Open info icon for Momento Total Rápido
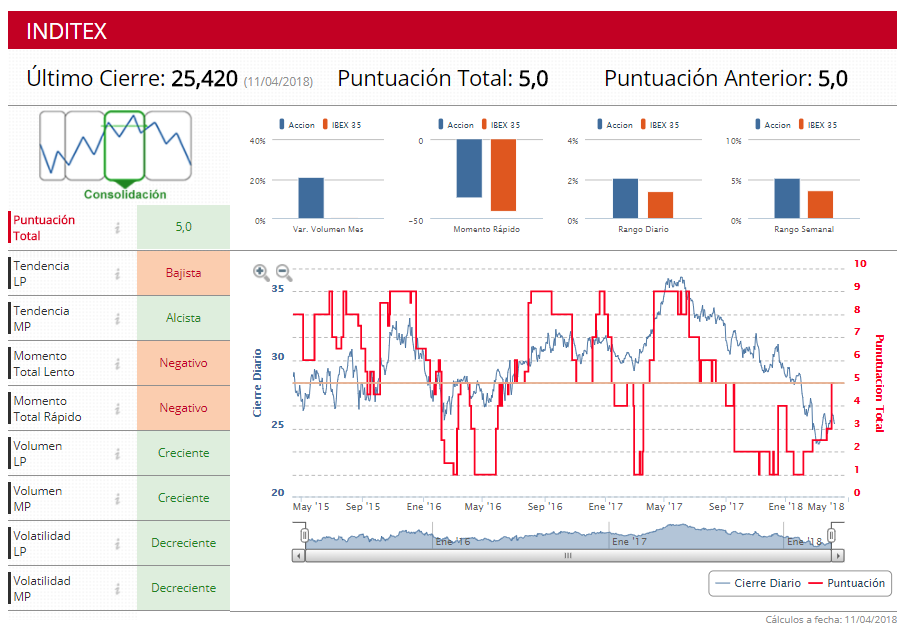Image resolution: width=904 pixels, height=628 pixels. [118, 408]
